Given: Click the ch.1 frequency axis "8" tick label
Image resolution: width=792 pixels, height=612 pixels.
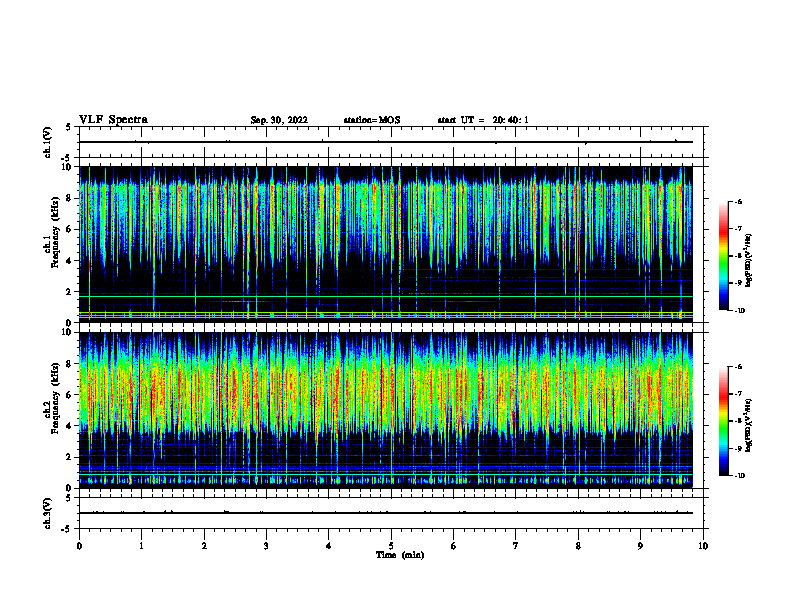Looking at the screenshot, I should point(69,198).
